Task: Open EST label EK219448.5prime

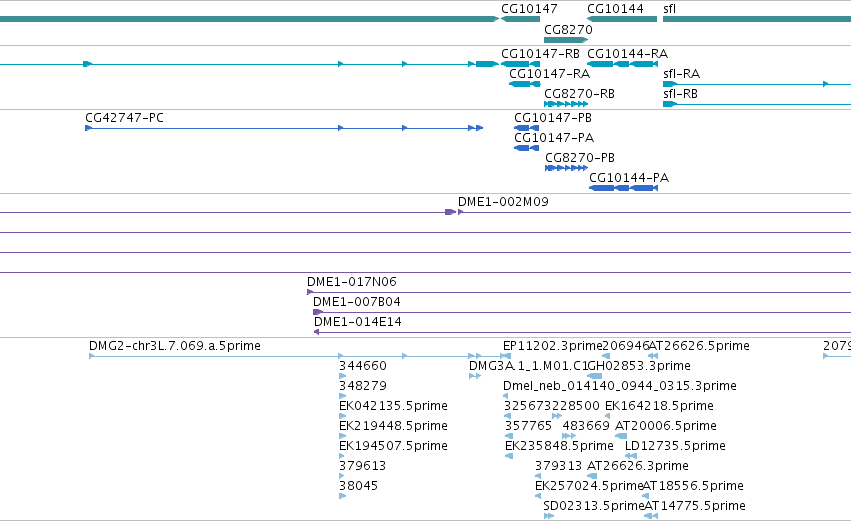Action: 393,426
